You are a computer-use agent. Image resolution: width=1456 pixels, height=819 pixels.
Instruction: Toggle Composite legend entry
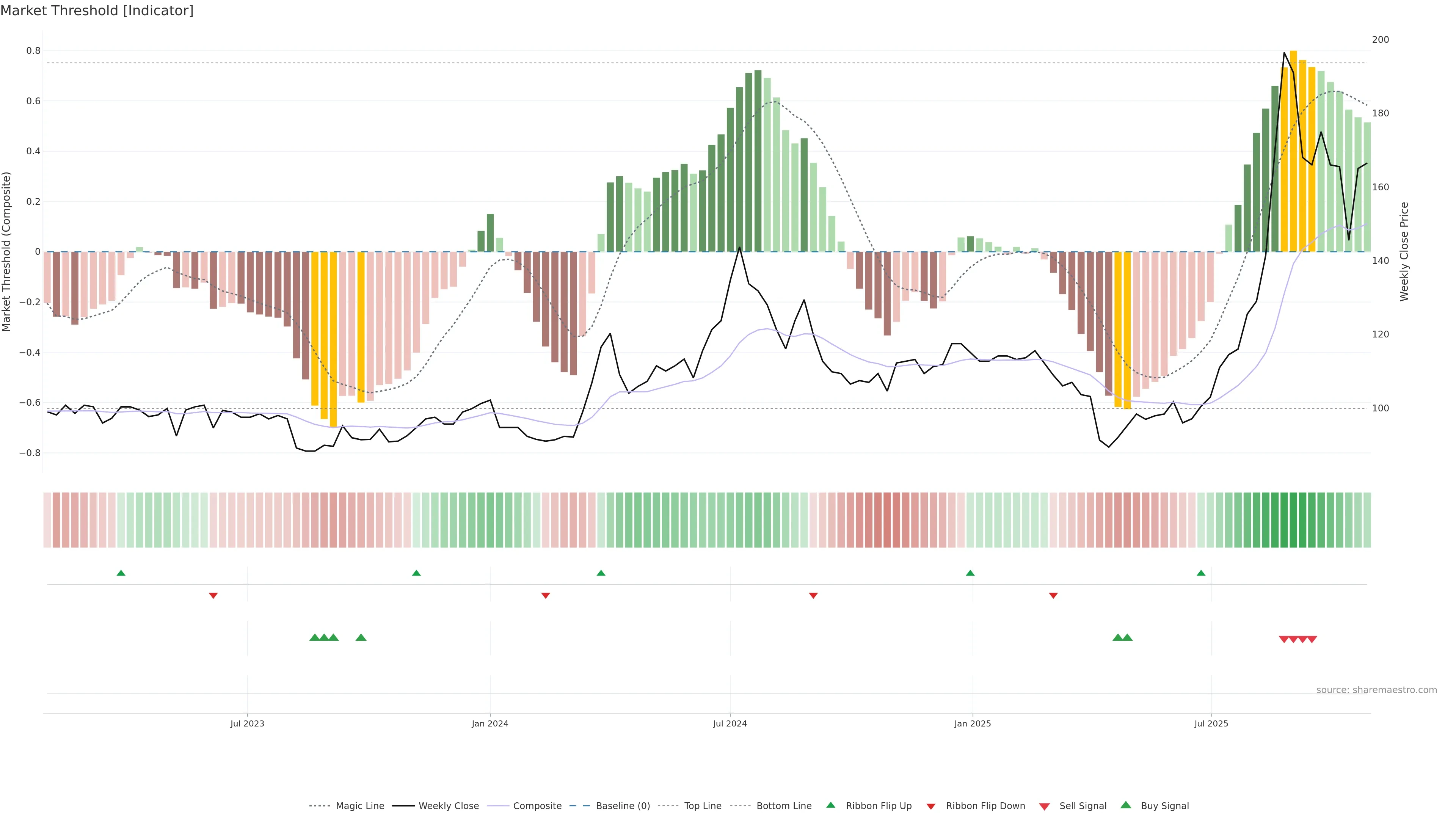tap(537, 806)
